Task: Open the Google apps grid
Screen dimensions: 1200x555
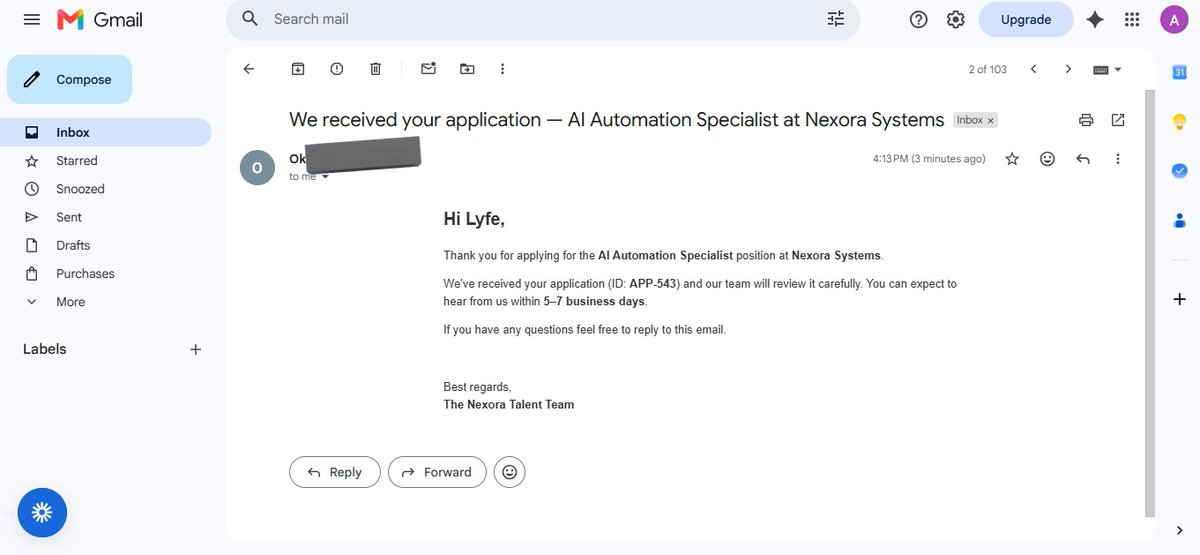Action: click(x=1132, y=19)
